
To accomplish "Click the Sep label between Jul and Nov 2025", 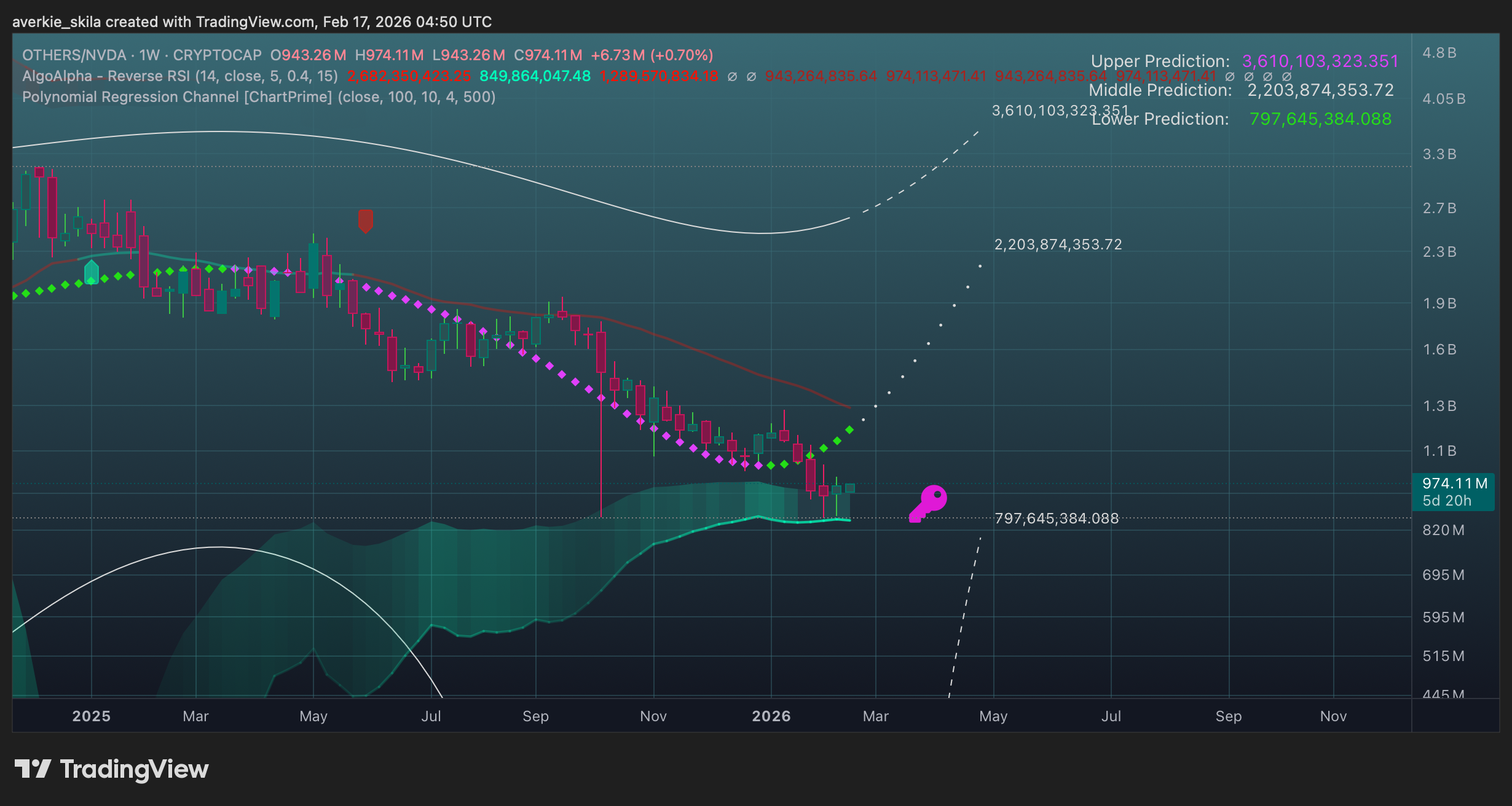I will (536, 716).
